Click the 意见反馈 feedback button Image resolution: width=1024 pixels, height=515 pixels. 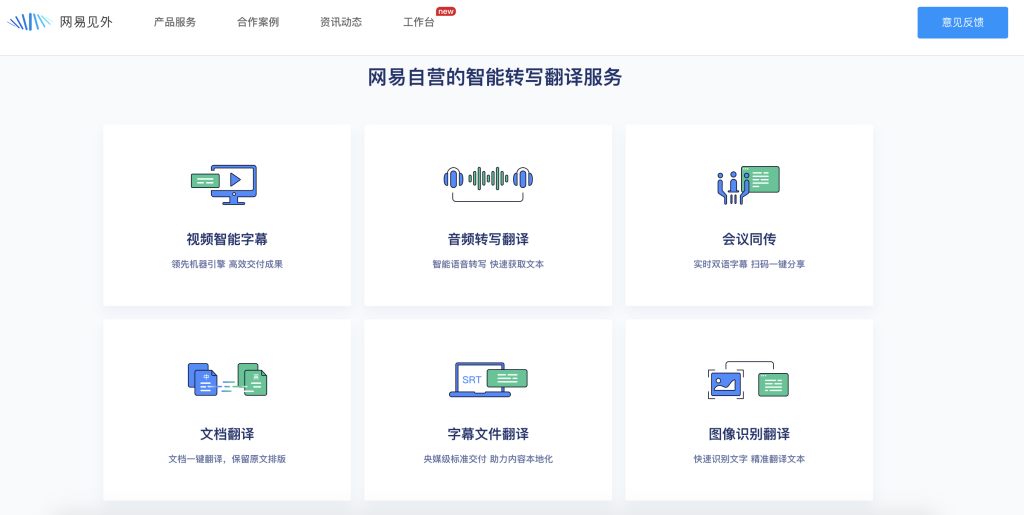[x=963, y=23]
